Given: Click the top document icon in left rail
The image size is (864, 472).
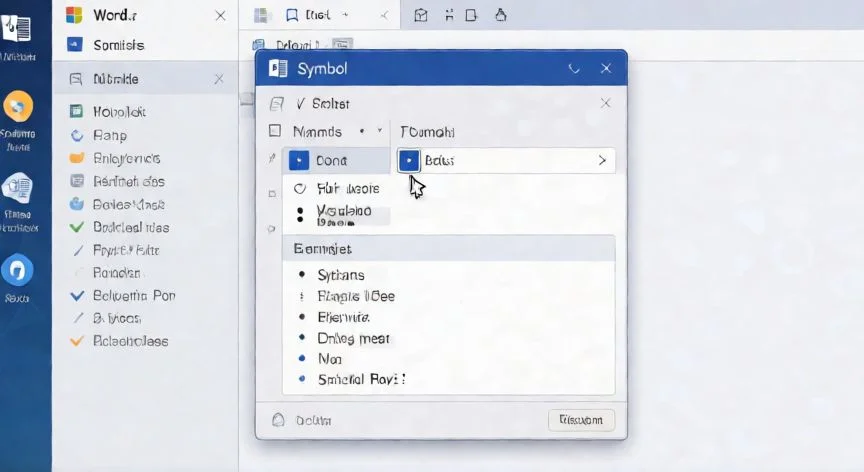Looking at the screenshot, I should coord(16,28).
